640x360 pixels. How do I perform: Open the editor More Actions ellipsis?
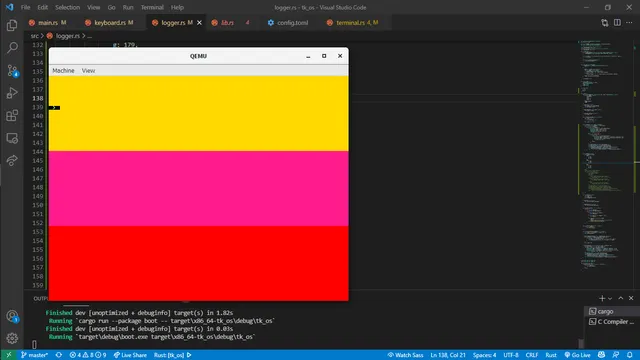(x=629, y=22)
